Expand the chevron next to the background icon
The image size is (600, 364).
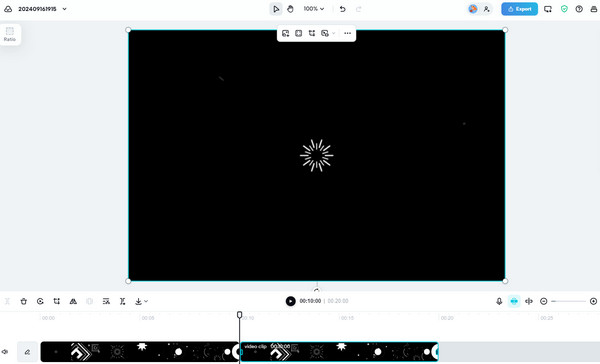(x=334, y=33)
